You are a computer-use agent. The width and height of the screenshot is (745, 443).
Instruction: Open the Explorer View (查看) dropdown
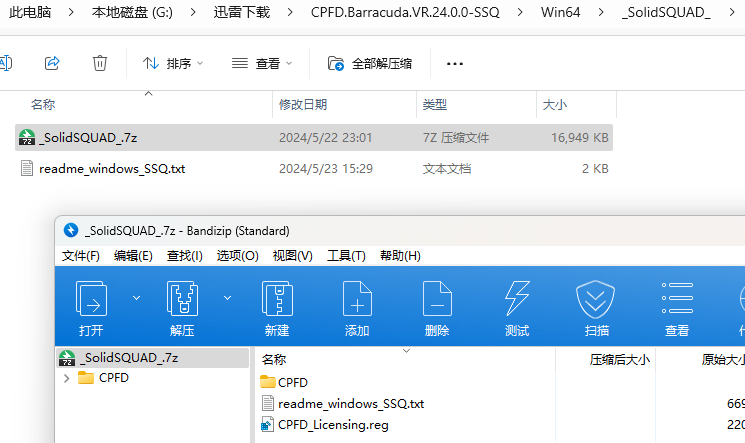262,63
